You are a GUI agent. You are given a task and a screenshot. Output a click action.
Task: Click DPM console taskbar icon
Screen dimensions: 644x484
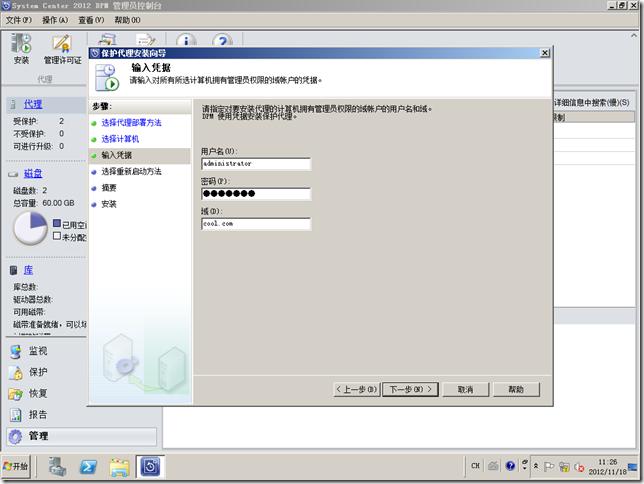[150, 466]
